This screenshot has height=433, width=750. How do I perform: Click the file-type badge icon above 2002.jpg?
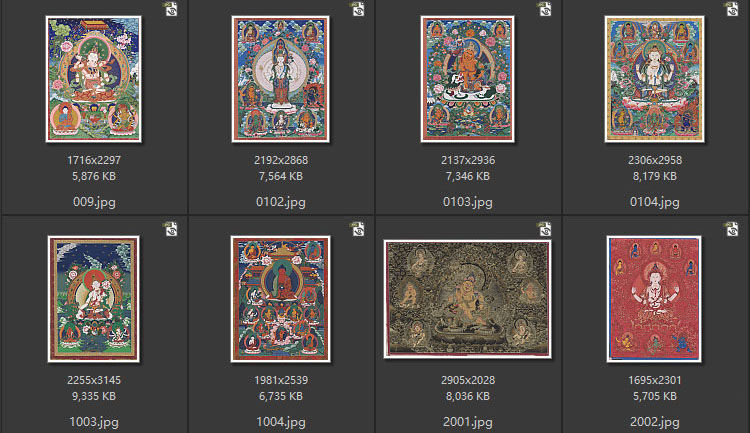click(732, 229)
